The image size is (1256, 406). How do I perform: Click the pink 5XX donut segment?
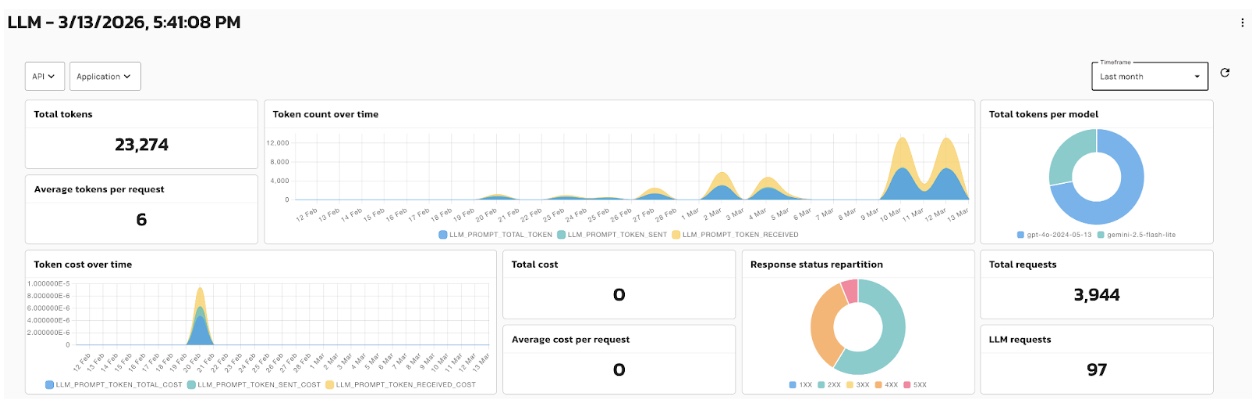pos(850,290)
